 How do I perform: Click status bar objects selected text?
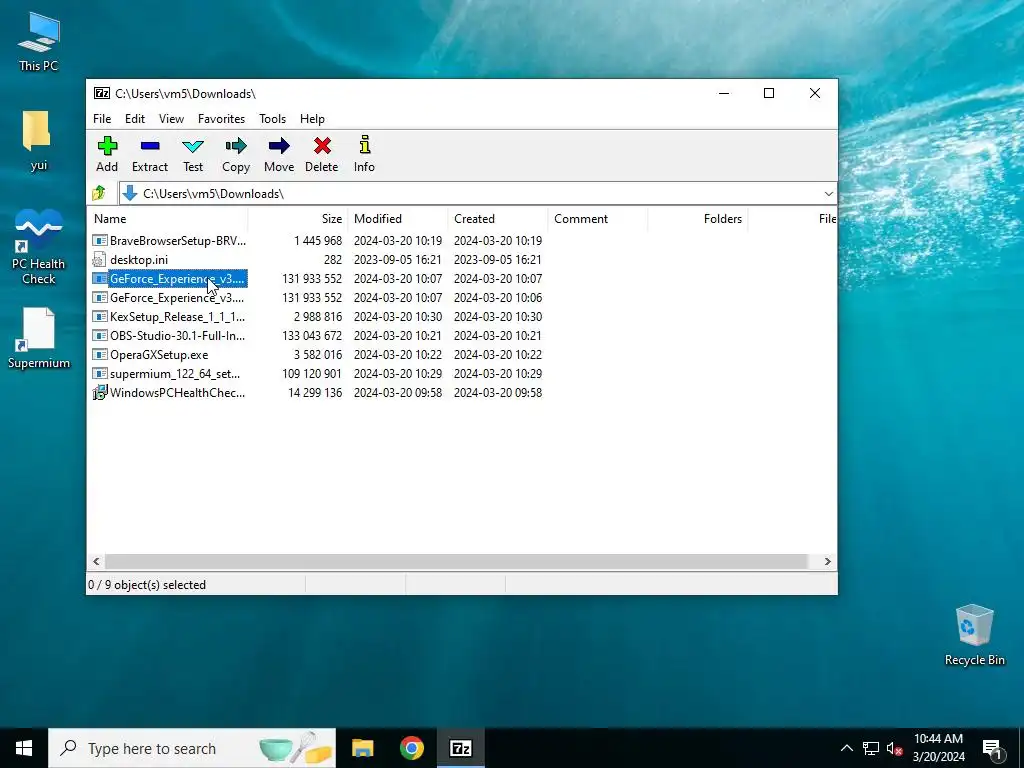[x=147, y=585]
